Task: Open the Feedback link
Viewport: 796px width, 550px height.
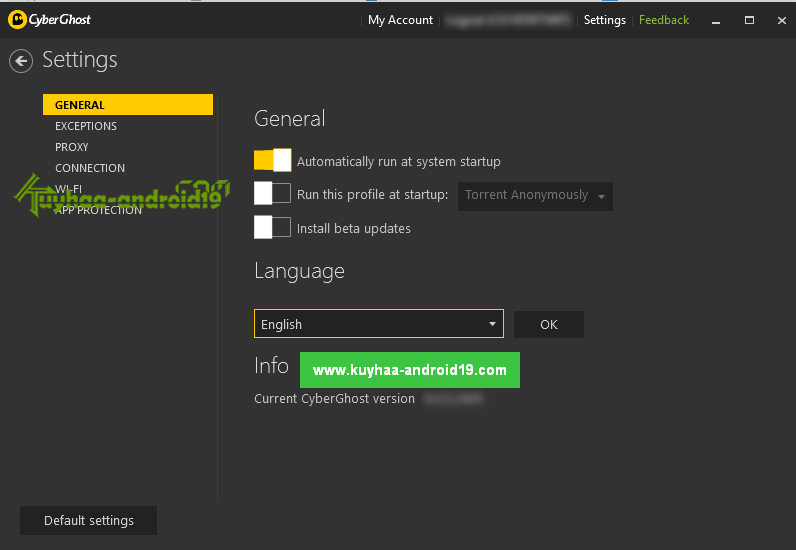Action: point(664,20)
